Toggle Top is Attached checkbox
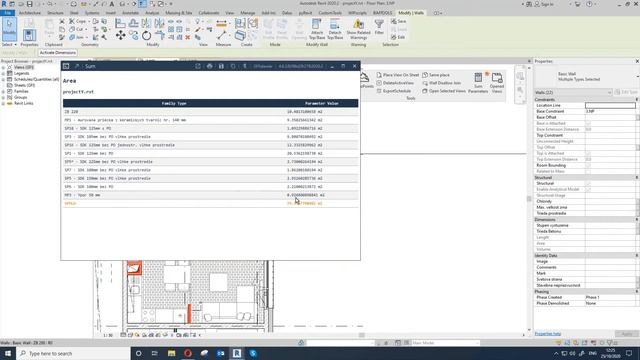The image size is (640, 360). tap(588, 153)
